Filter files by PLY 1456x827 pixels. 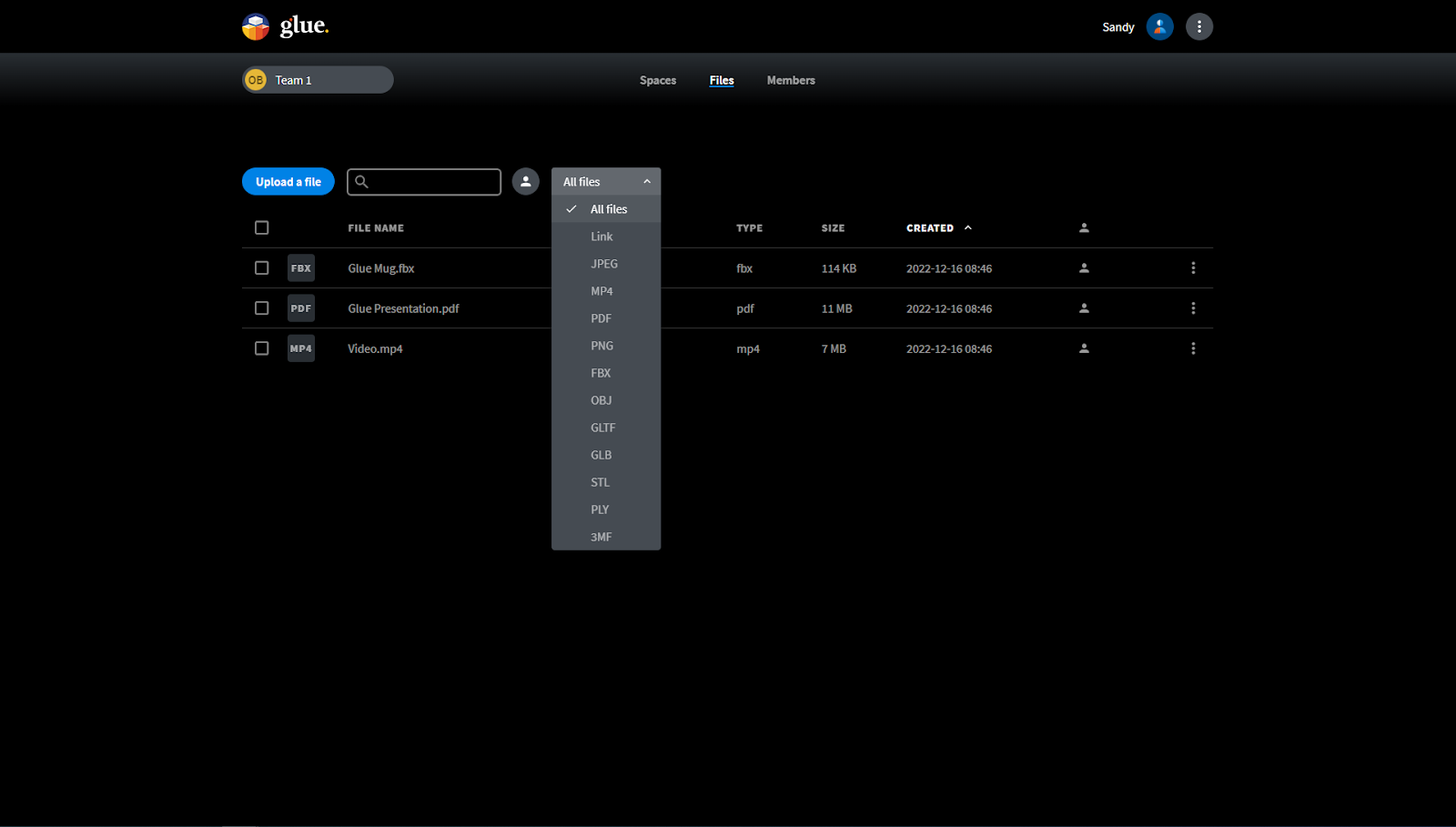(x=606, y=509)
